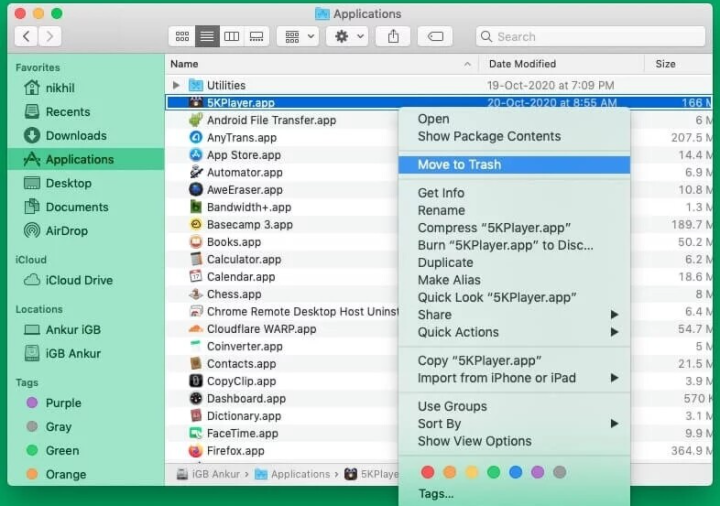This screenshot has width=721, height=506.
Task: Apply the orange tag color dot in menu
Action: point(450,472)
